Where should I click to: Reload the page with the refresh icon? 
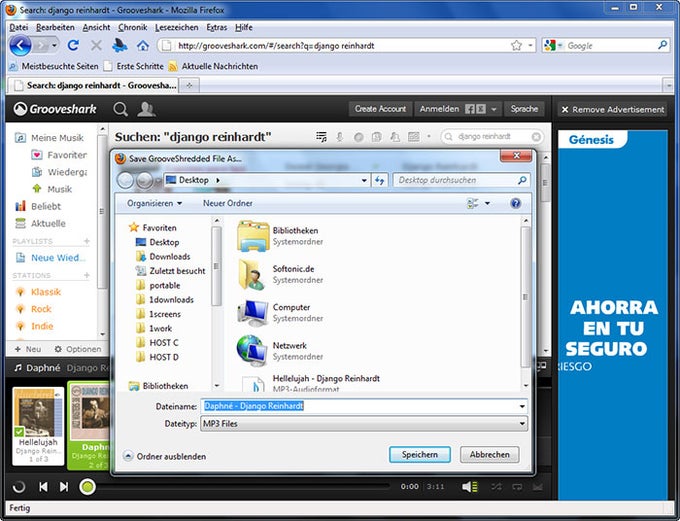[73, 45]
